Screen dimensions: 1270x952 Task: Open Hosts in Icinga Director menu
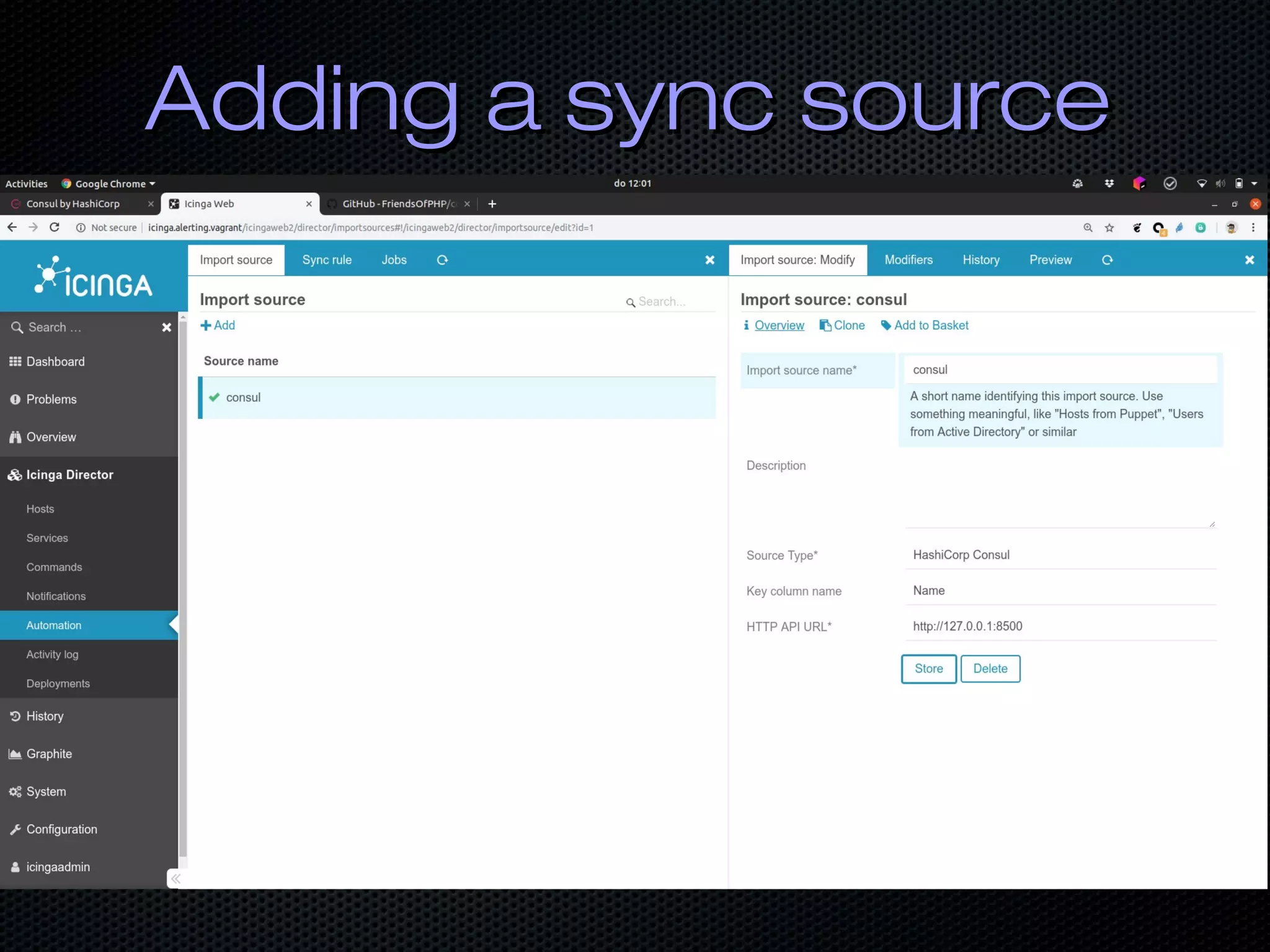40,509
